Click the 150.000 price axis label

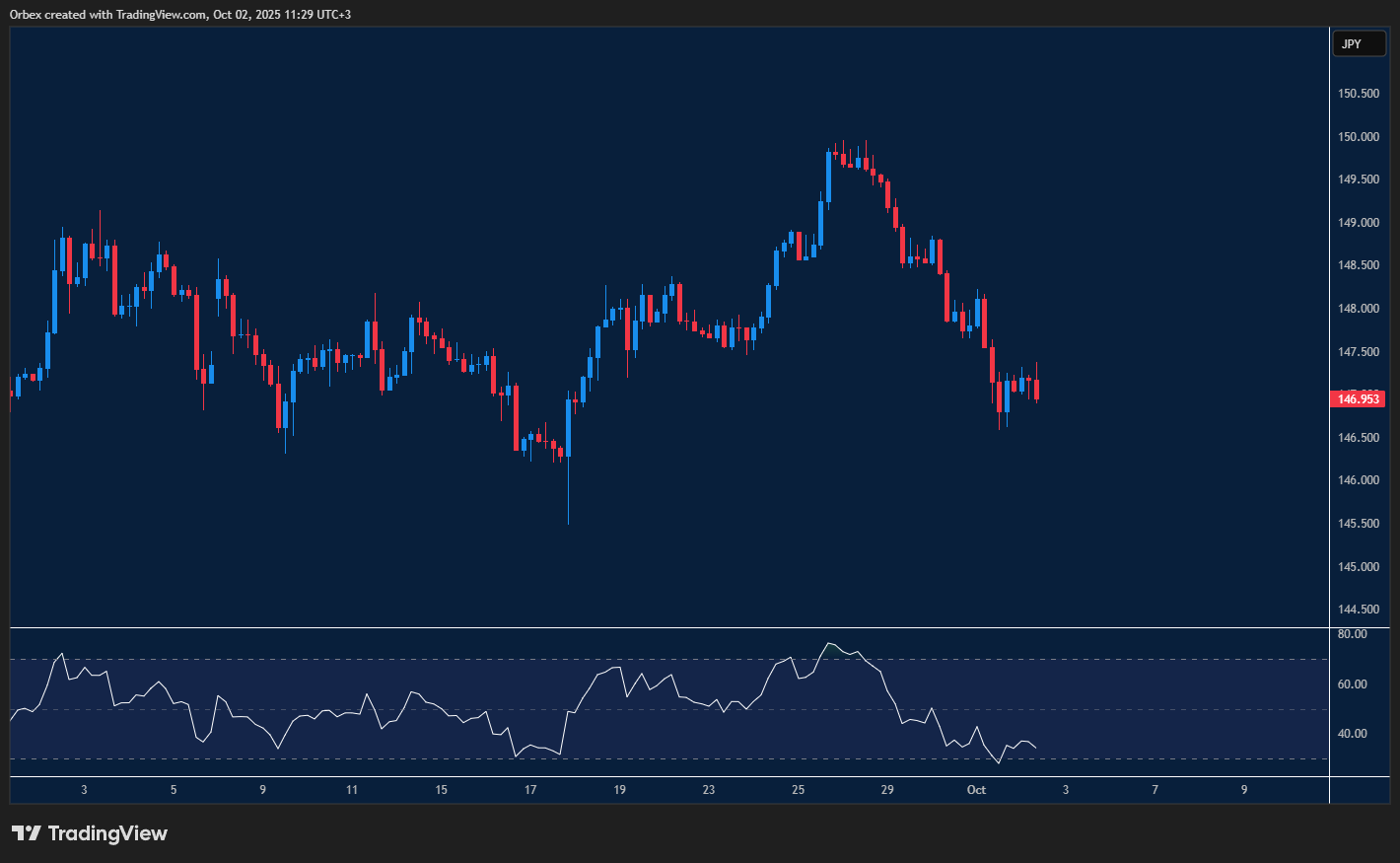1358,137
